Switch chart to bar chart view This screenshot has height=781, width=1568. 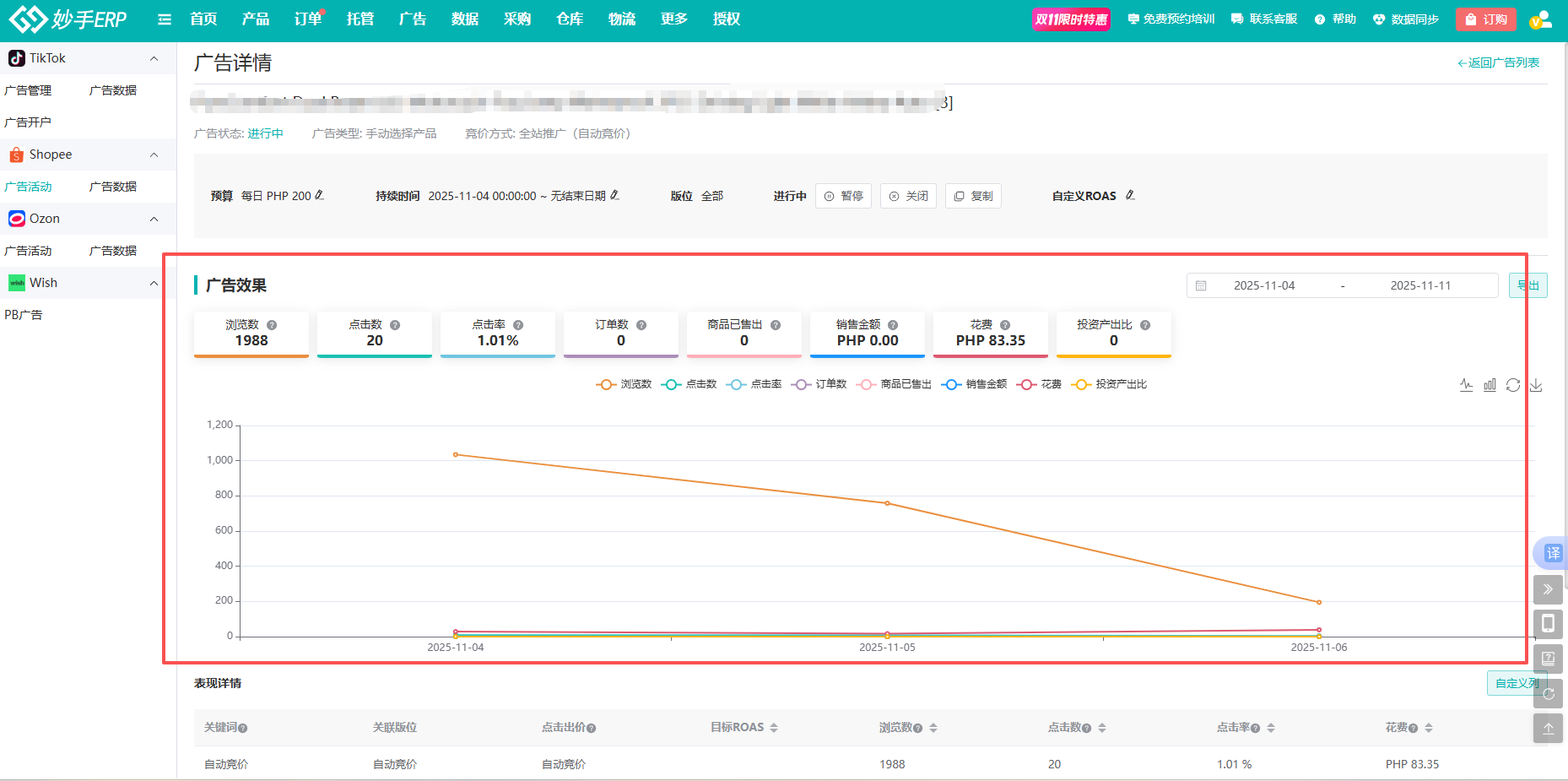tap(1490, 385)
